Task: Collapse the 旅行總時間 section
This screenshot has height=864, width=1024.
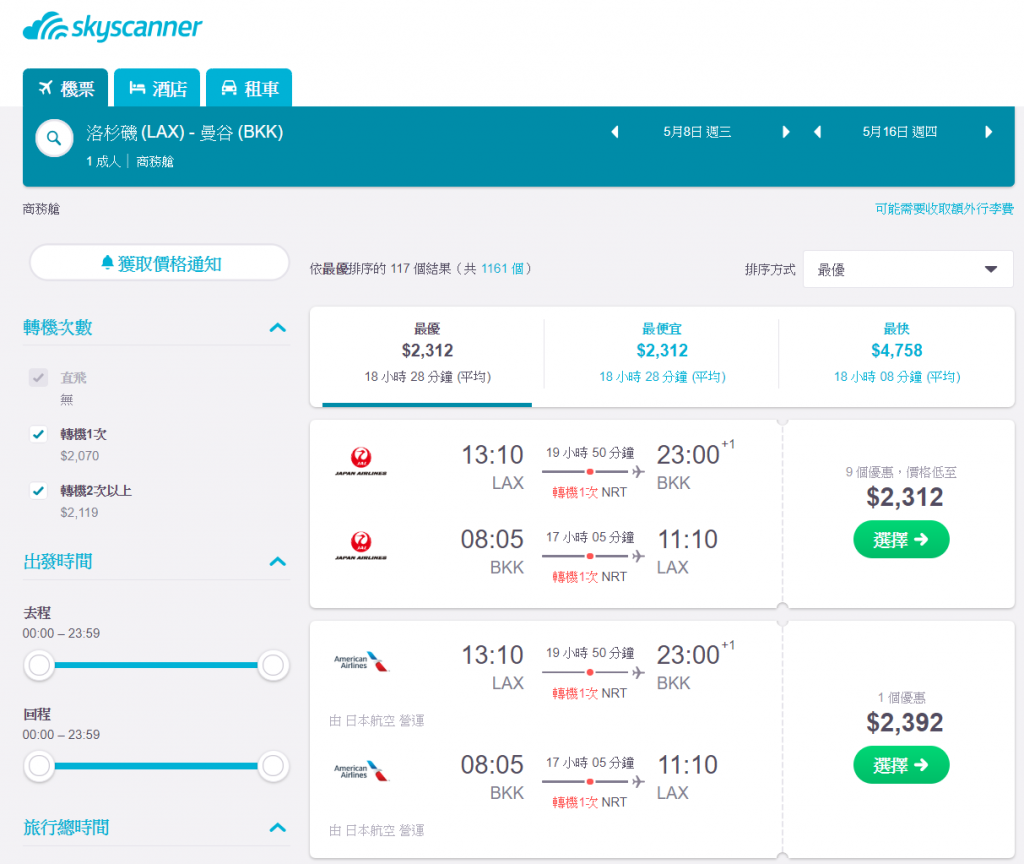Action: point(278,827)
